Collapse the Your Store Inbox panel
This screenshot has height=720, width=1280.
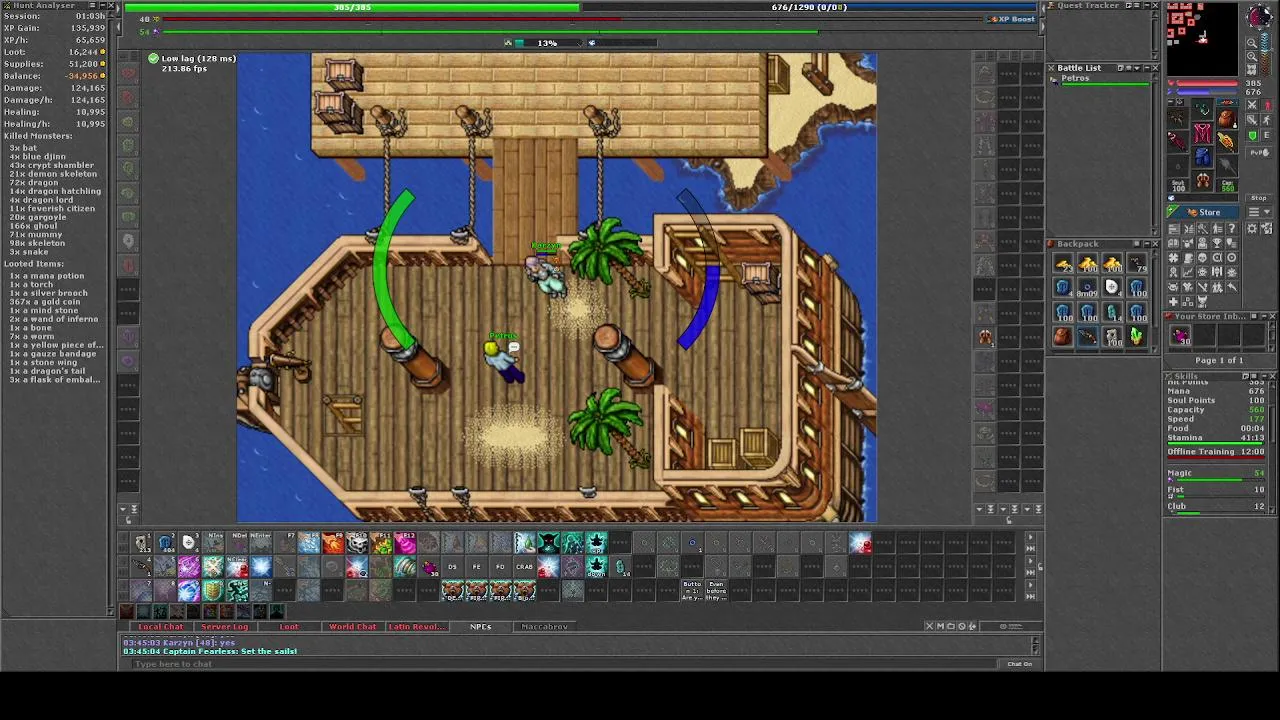point(1264,316)
